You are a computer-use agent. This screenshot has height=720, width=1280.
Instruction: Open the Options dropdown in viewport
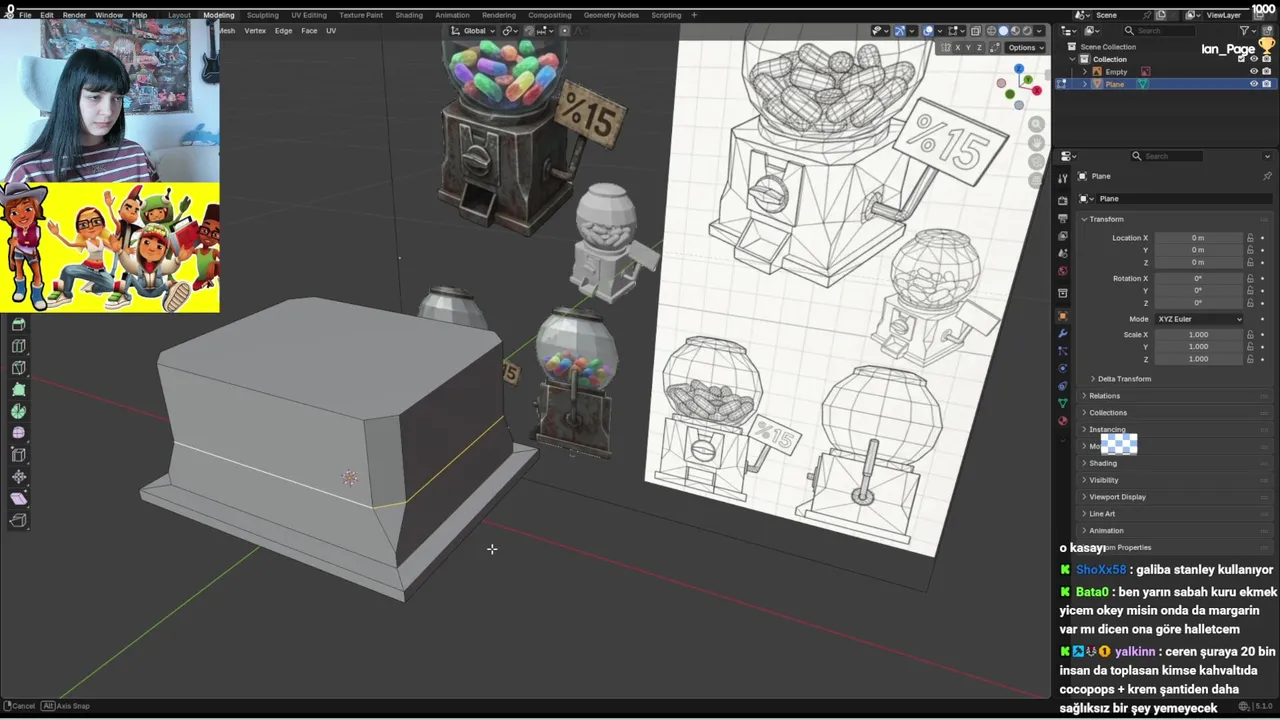tap(1025, 48)
